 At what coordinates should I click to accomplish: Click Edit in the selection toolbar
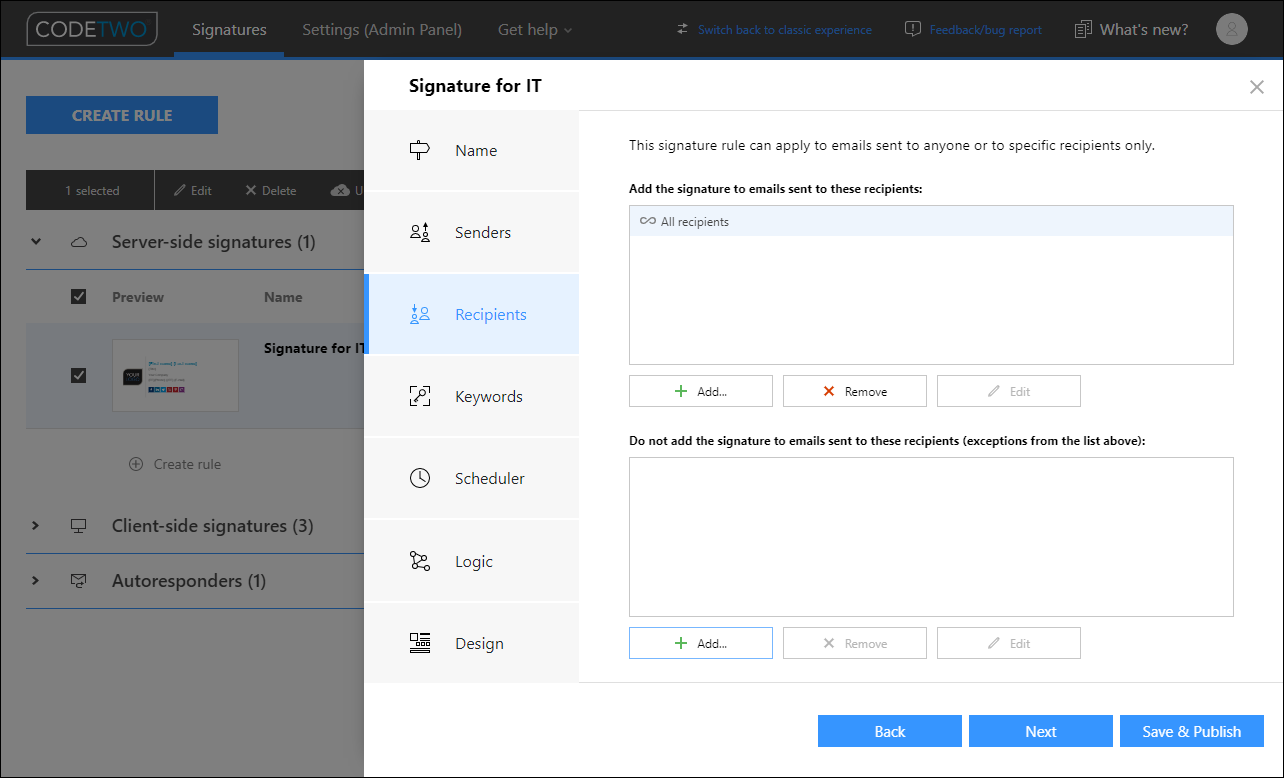tap(192, 190)
